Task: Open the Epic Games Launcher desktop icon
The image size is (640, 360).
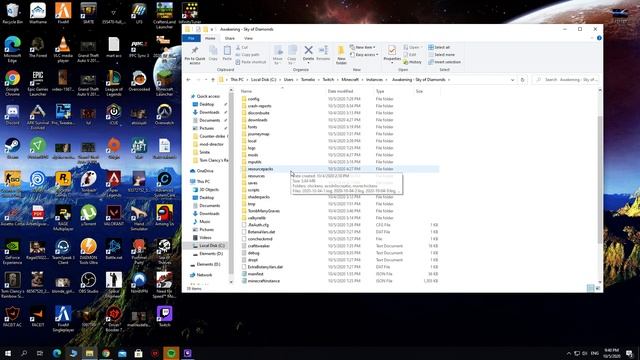Action: click(x=38, y=83)
